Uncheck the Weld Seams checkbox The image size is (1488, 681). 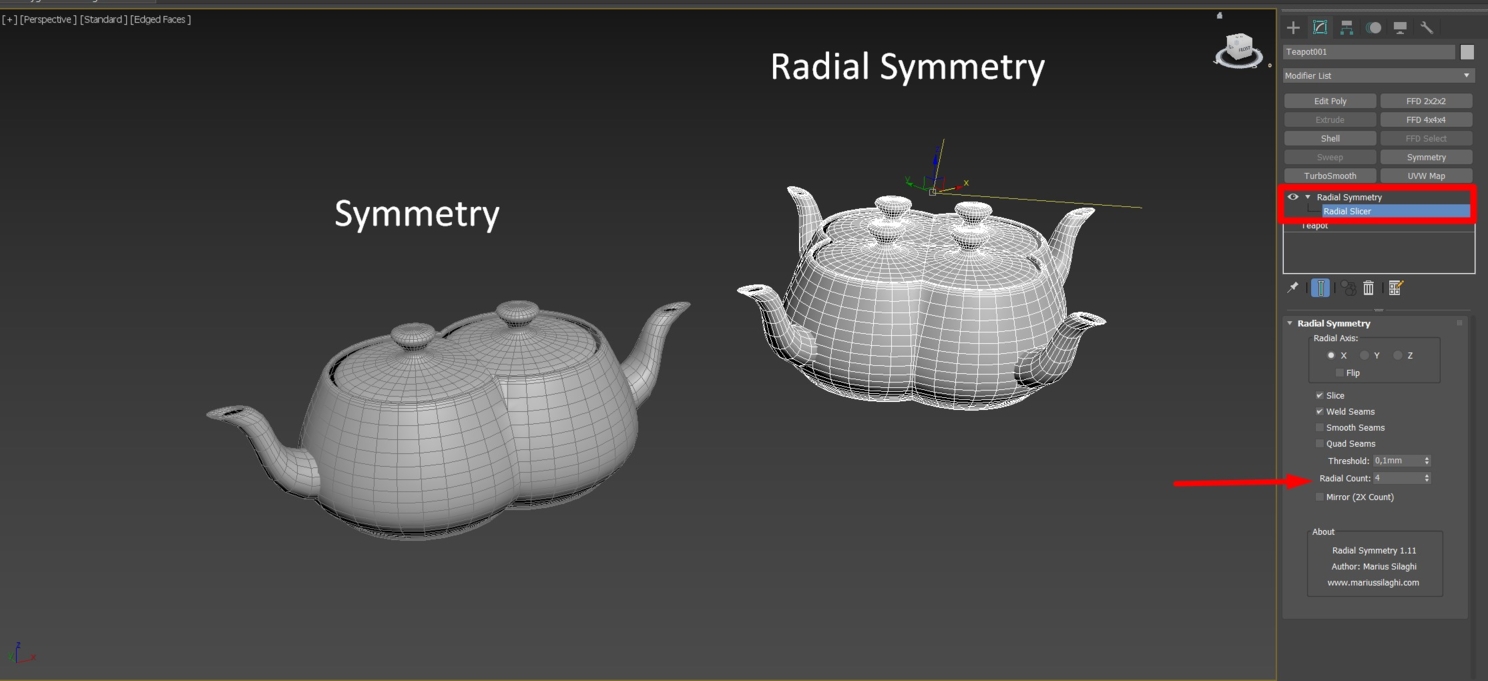click(1320, 412)
